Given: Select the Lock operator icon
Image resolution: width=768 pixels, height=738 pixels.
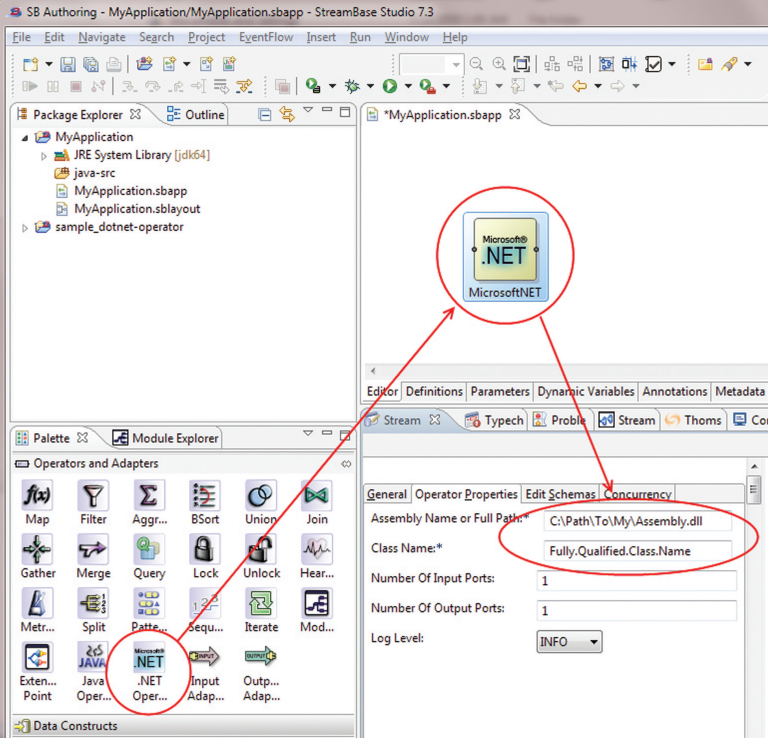Looking at the screenshot, I should tap(205, 551).
